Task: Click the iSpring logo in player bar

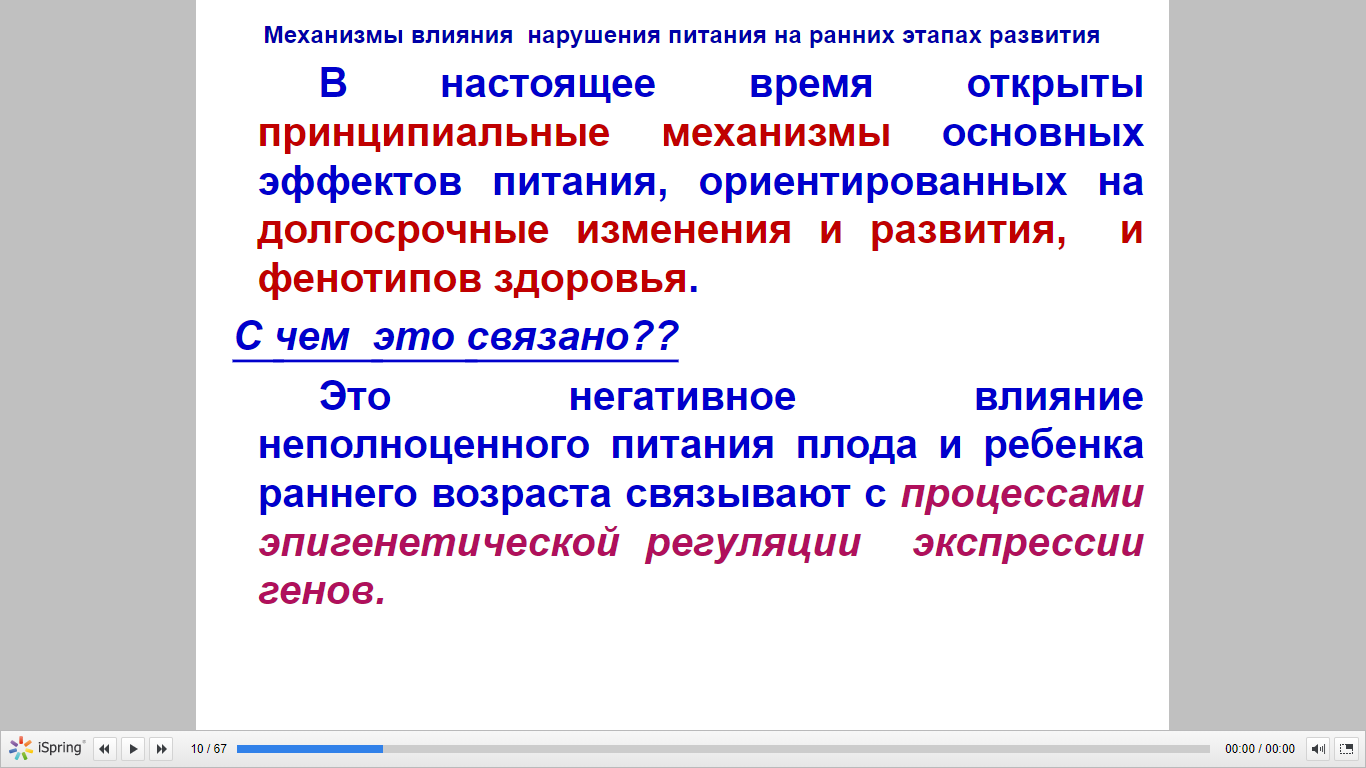Action: (47, 748)
